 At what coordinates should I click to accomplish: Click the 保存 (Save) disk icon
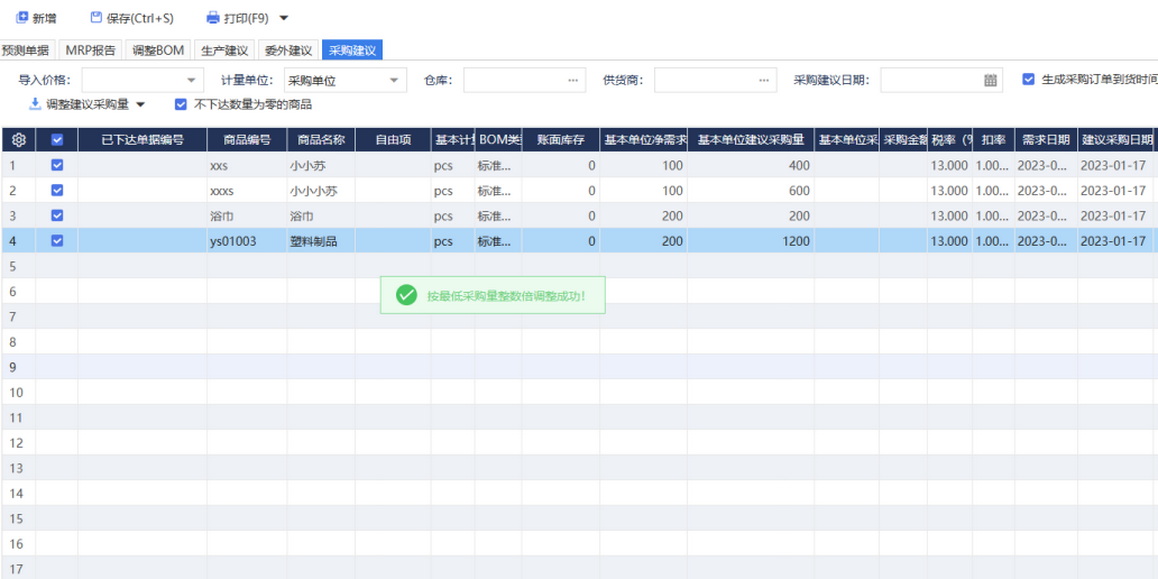pos(96,18)
